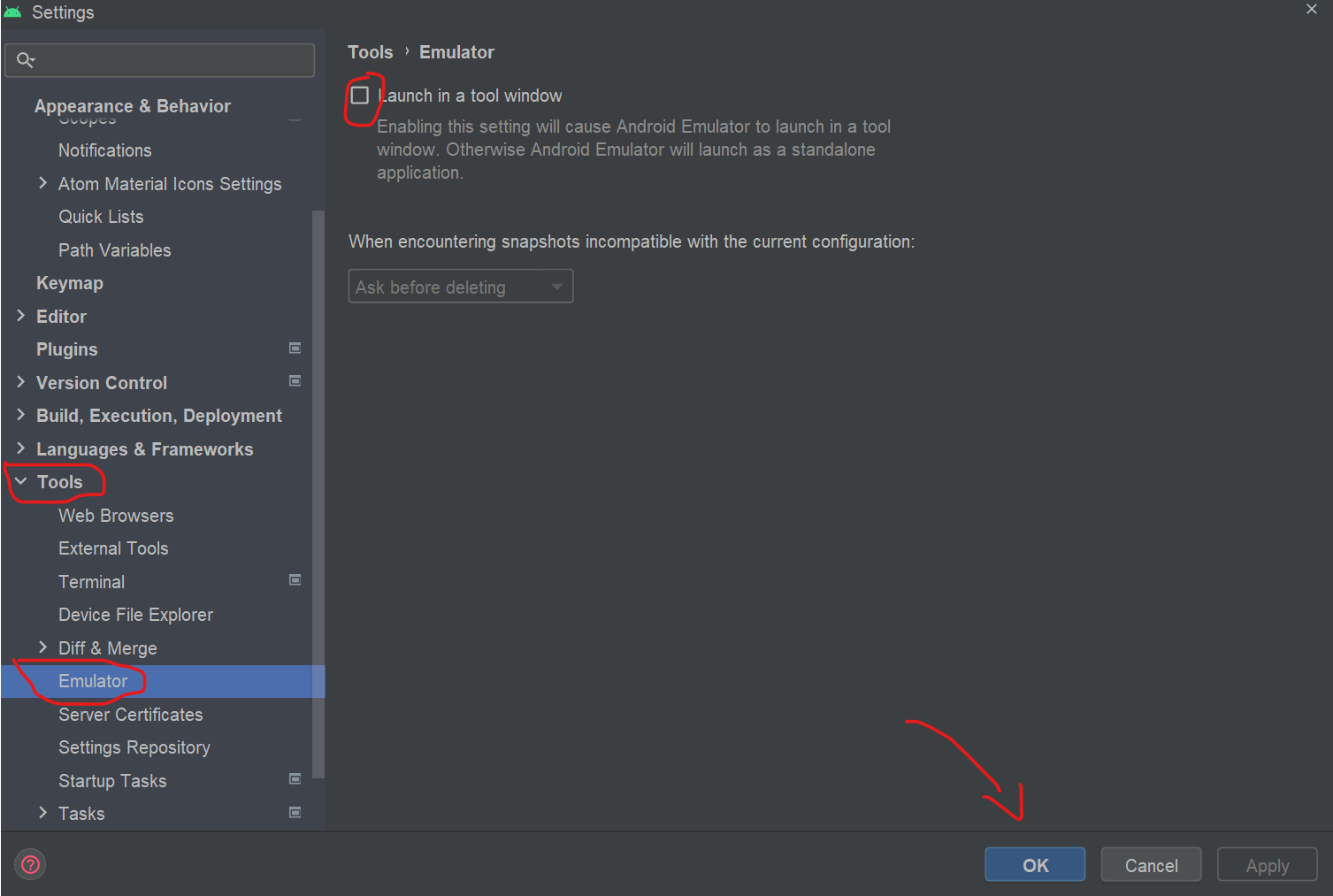Click the settings tree vertical scrollbar

tap(318, 494)
